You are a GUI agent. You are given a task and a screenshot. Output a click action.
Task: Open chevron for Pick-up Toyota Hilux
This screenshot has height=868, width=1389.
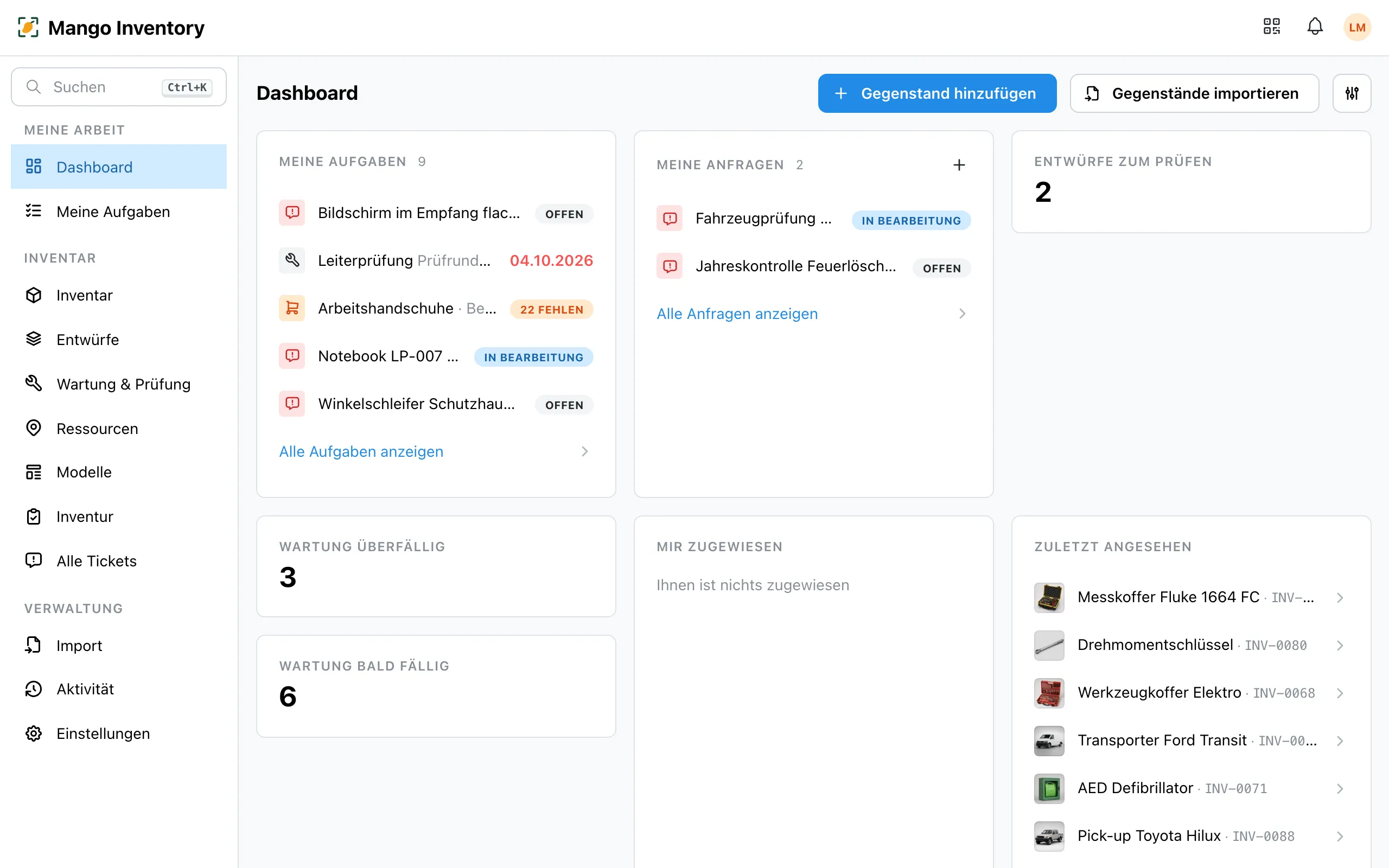[x=1340, y=836]
